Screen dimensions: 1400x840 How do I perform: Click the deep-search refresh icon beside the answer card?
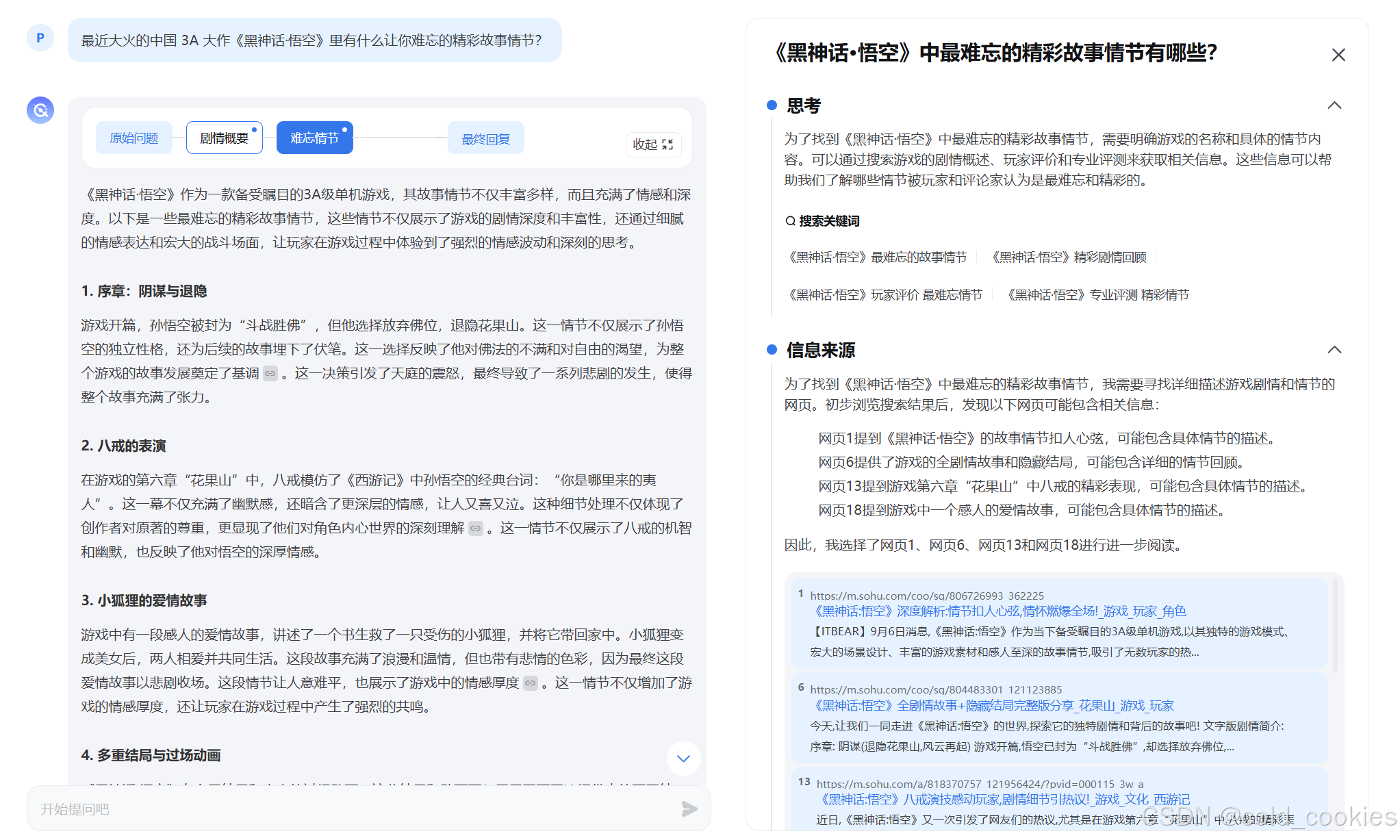pyautogui.click(x=40, y=110)
